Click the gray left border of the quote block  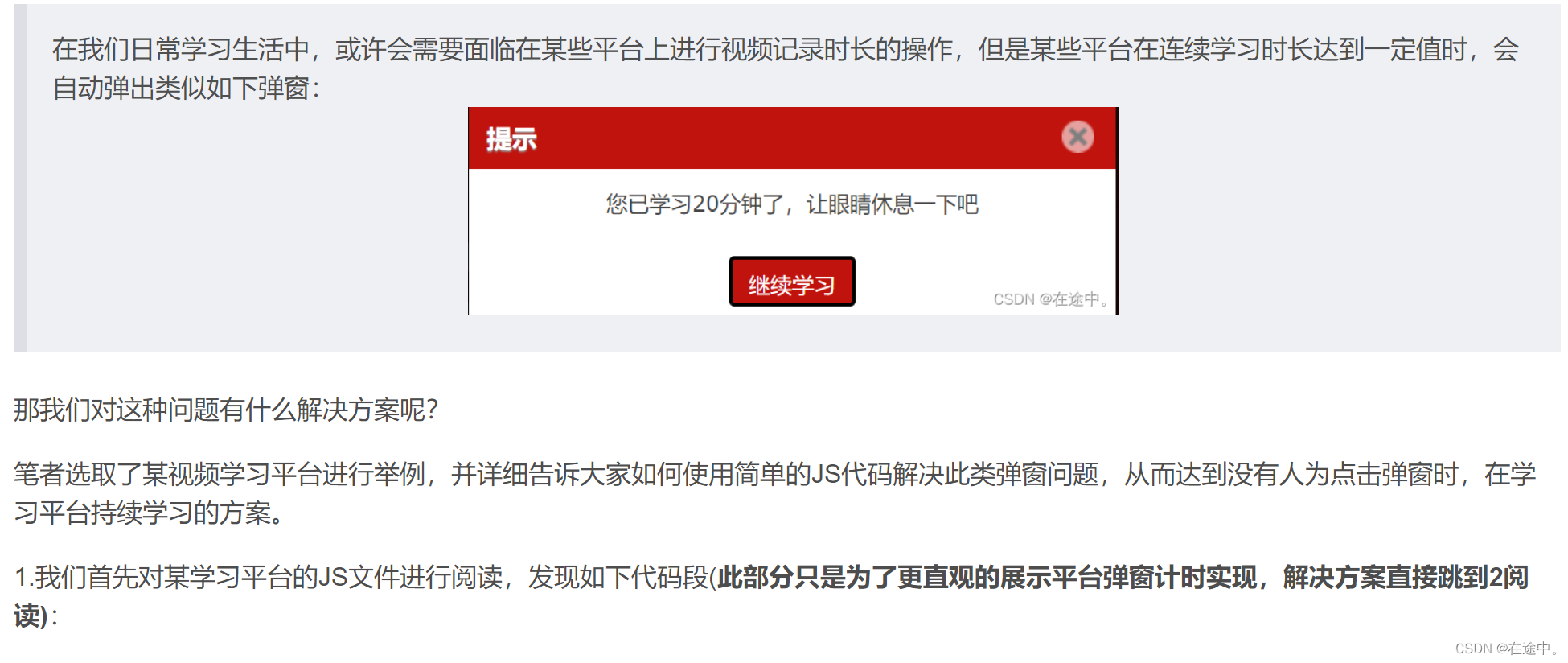click(x=20, y=178)
